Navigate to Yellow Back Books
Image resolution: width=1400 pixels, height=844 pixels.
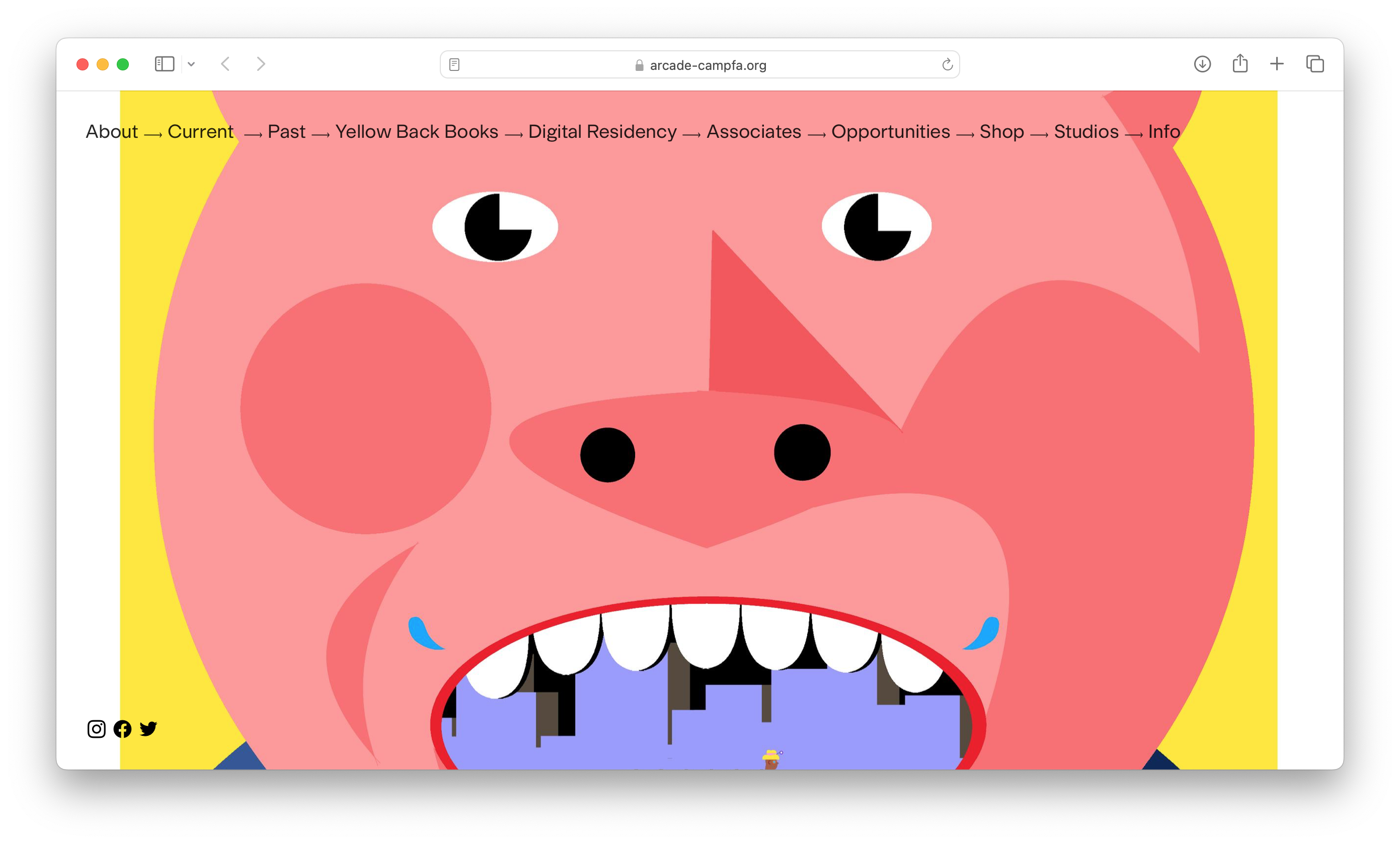click(417, 132)
